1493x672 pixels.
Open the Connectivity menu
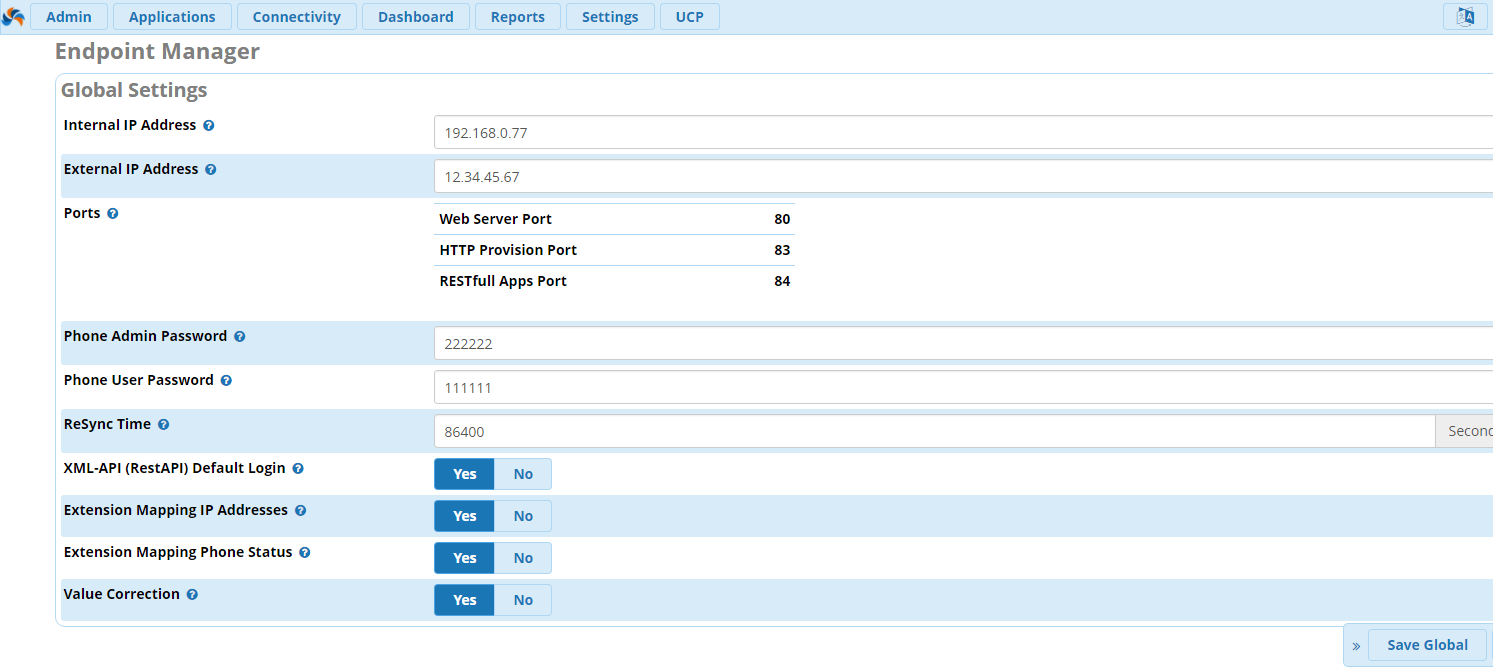click(x=296, y=17)
